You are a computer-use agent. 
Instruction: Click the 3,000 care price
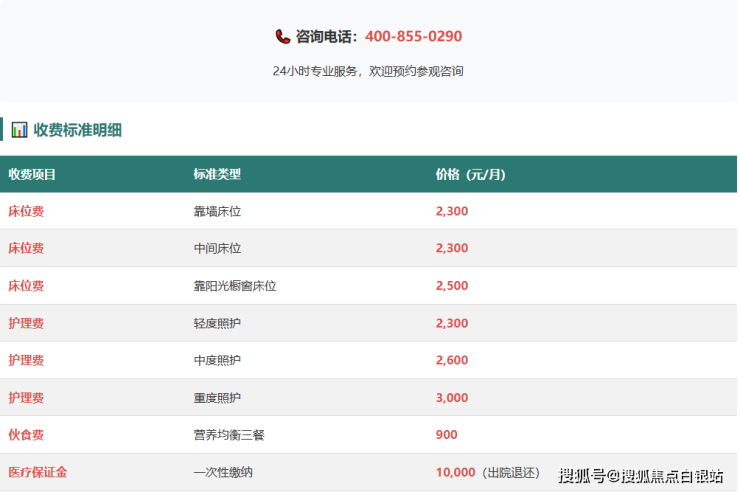(x=451, y=398)
